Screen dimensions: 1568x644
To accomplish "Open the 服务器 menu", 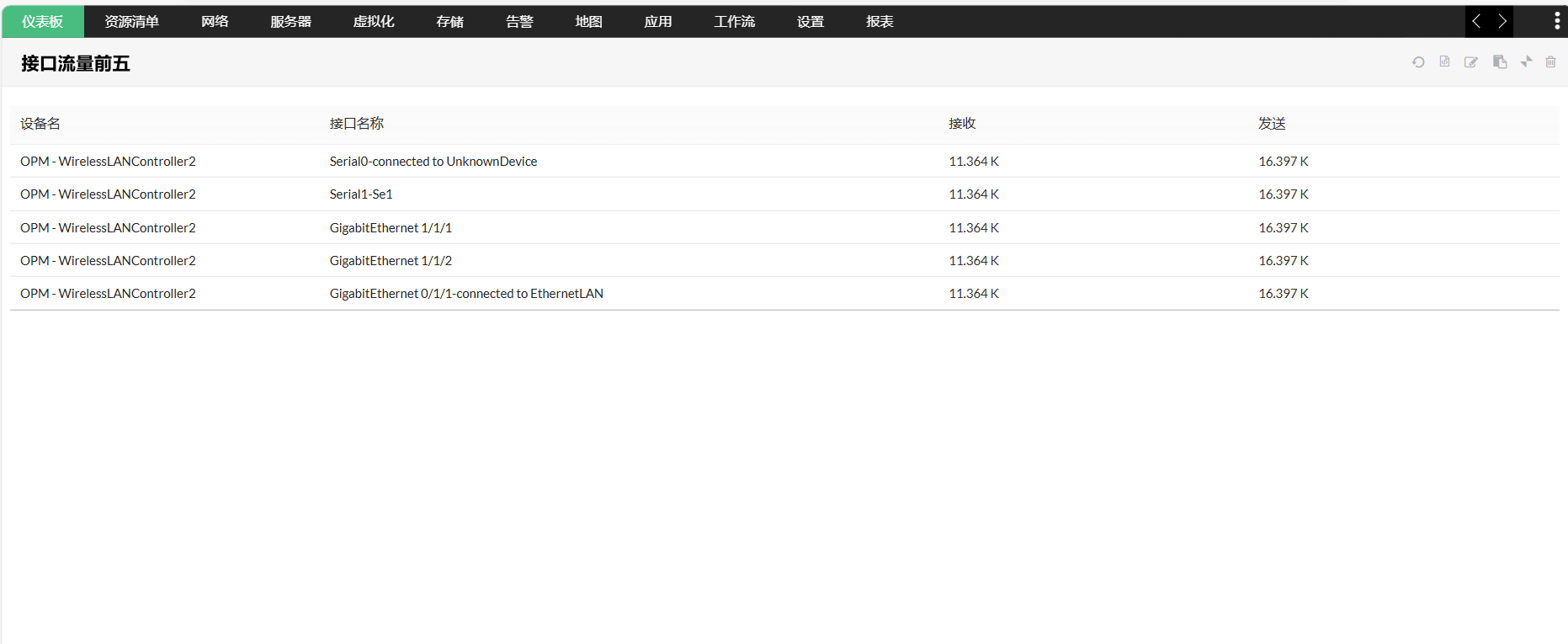I will (x=290, y=22).
